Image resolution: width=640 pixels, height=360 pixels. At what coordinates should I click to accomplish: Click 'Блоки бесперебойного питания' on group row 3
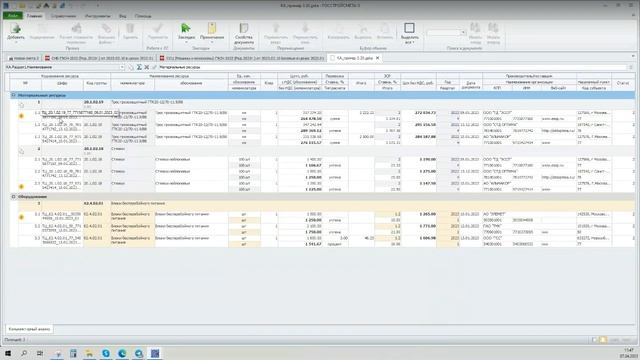pyautogui.click(x=138, y=203)
